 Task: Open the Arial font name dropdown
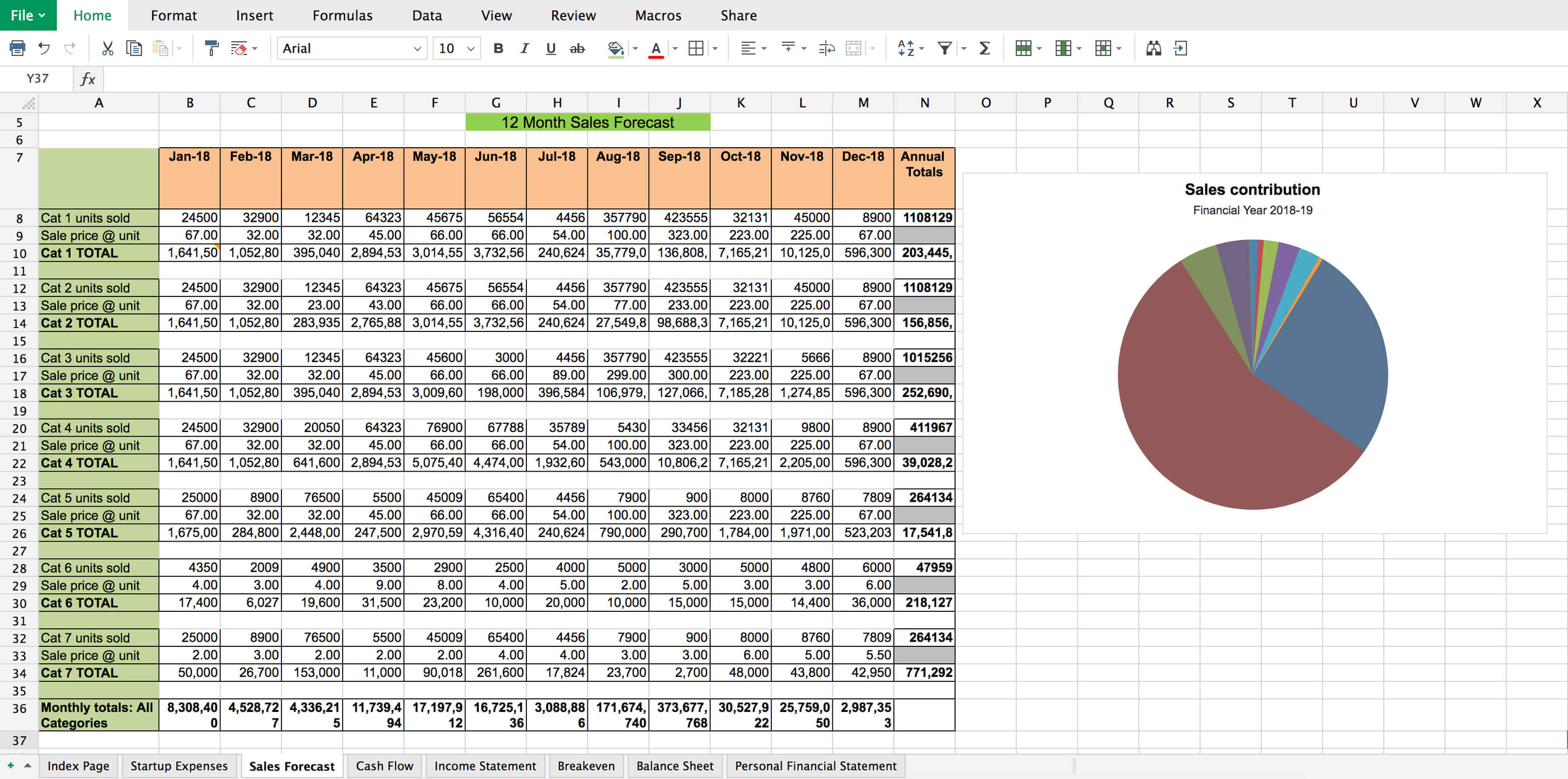pyautogui.click(x=417, y=49)
